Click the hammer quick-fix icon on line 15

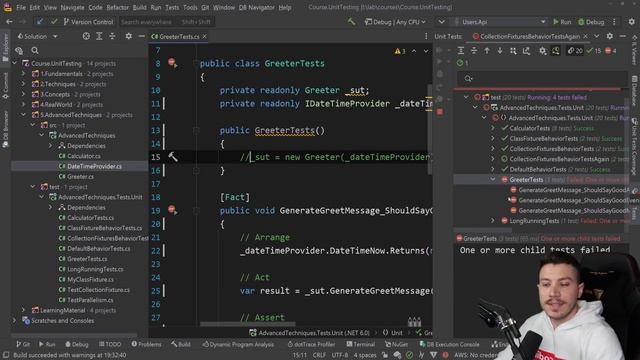[173, 157]
